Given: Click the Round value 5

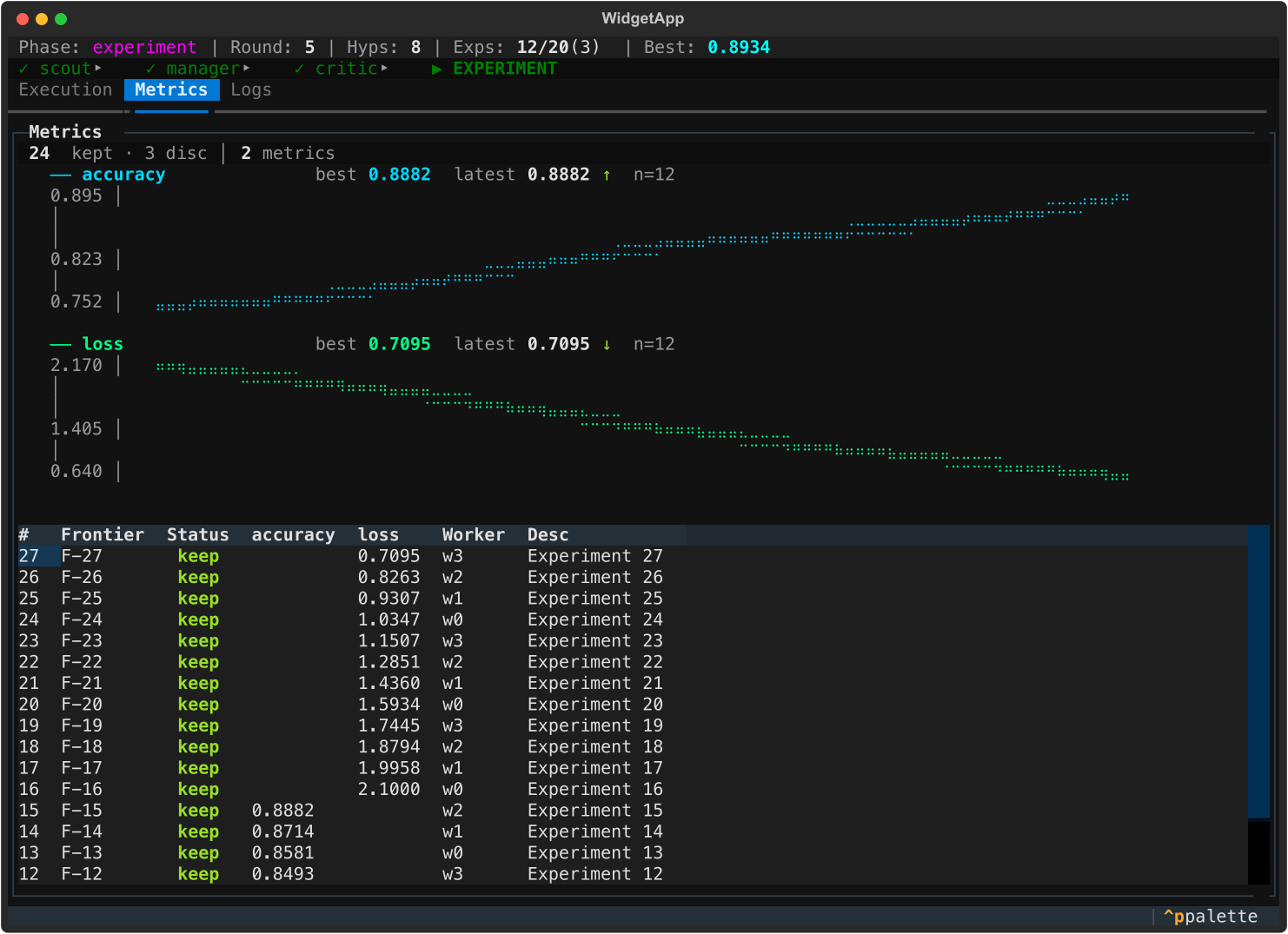Looking at the screenshot, I should tap(309, 47).
